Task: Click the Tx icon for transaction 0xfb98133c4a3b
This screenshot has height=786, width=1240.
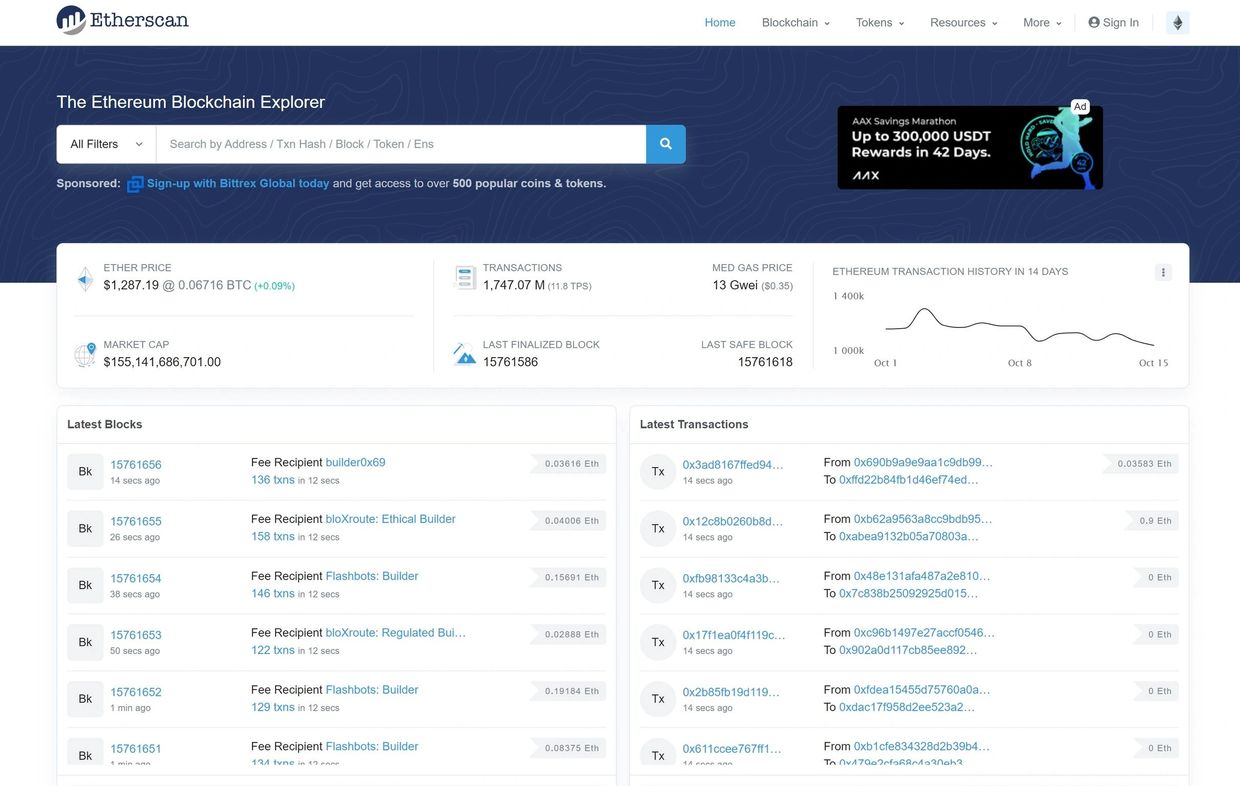Action: tap(658, 586)
